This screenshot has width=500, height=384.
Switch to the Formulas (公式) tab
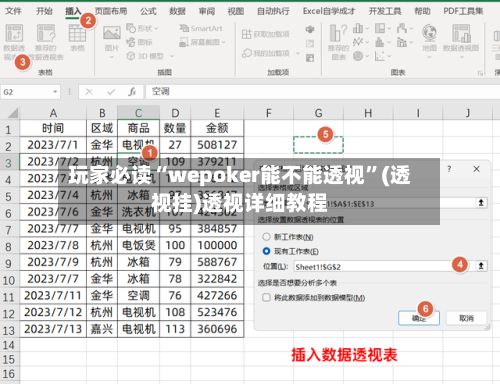point(148,11)
